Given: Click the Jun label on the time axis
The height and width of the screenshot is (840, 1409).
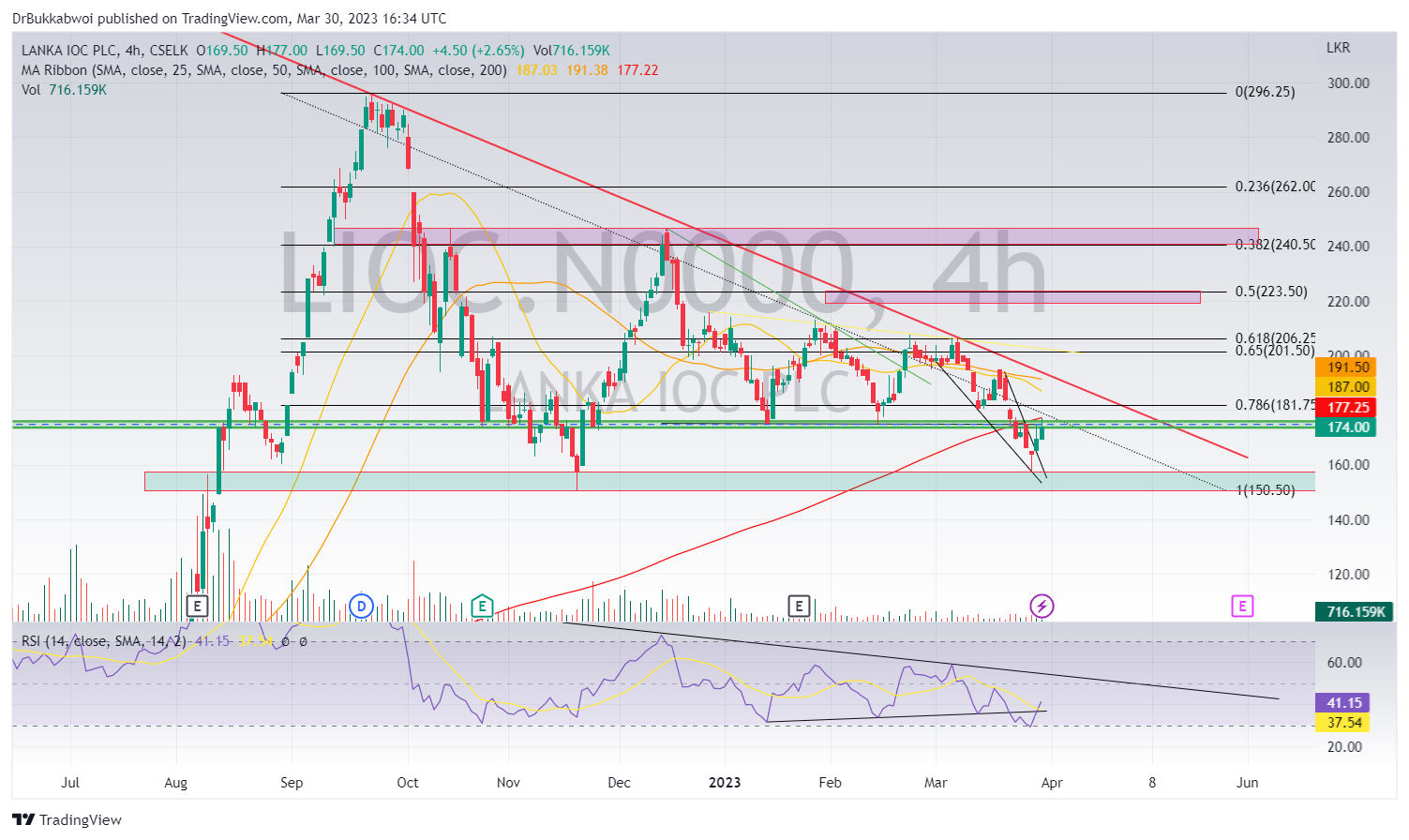Looking at the screenshot, I should coord(1247,782).
